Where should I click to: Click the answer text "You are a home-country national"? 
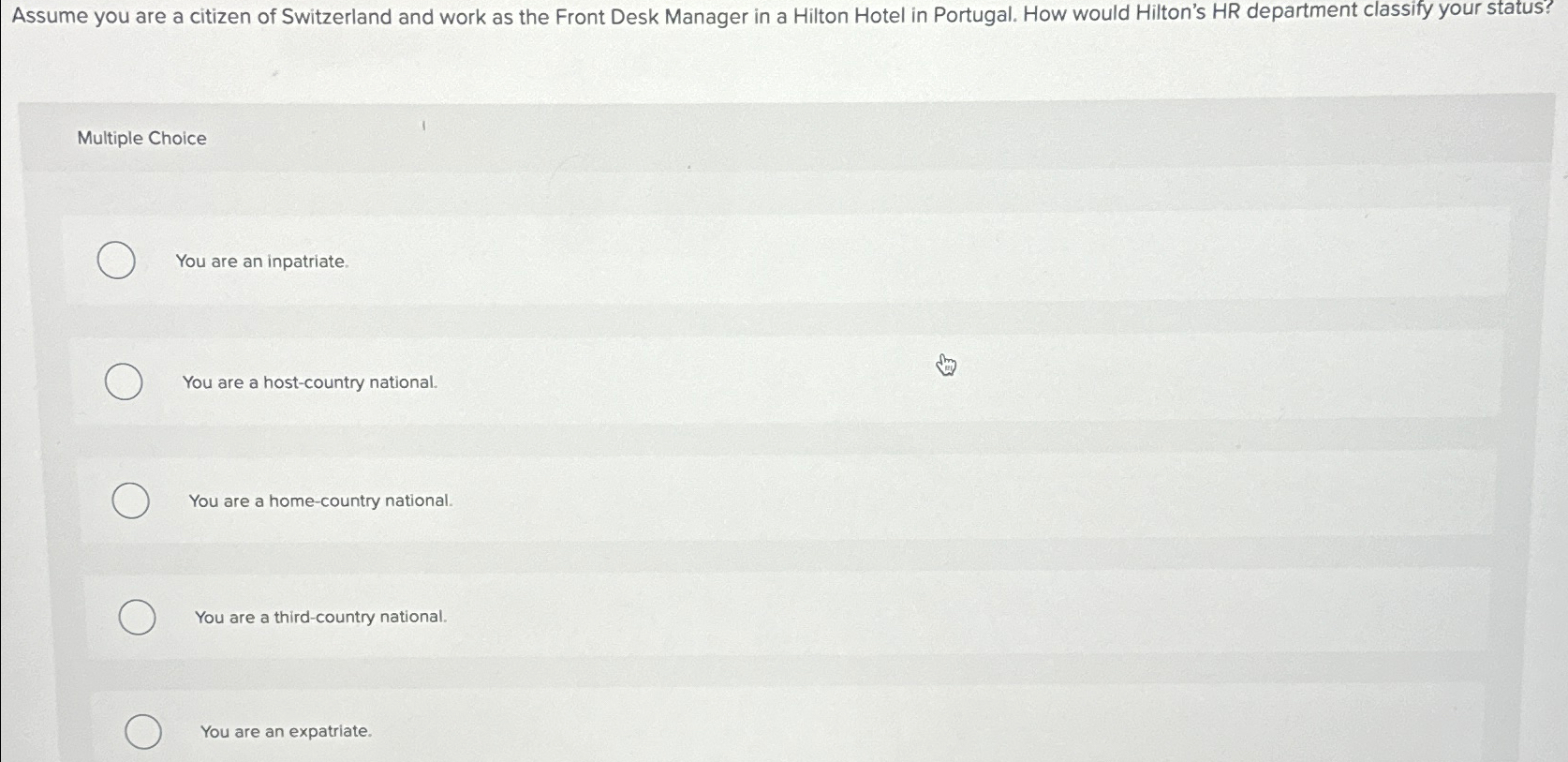(x=320, y=501)
